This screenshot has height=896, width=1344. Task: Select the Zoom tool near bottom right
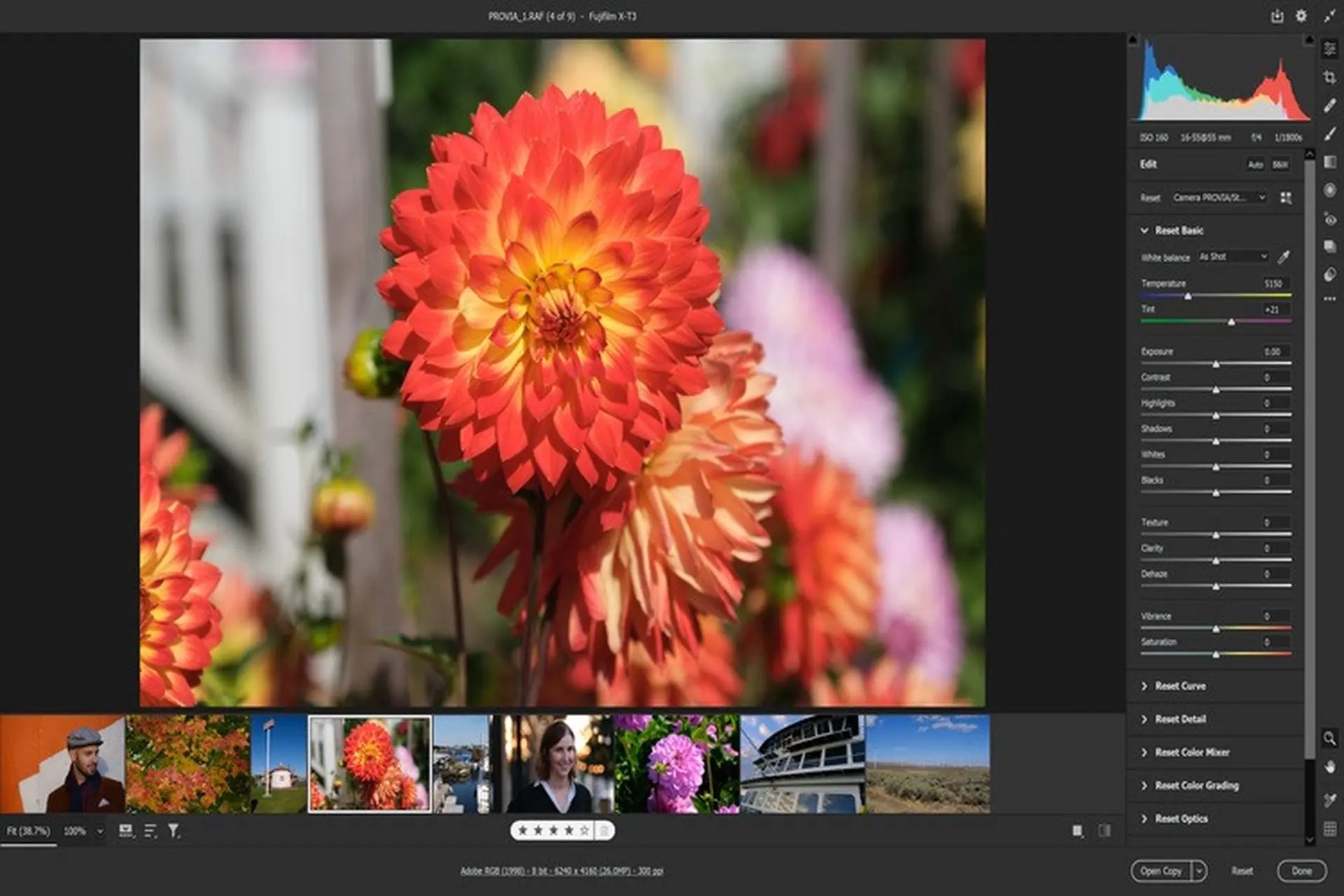1330,738
